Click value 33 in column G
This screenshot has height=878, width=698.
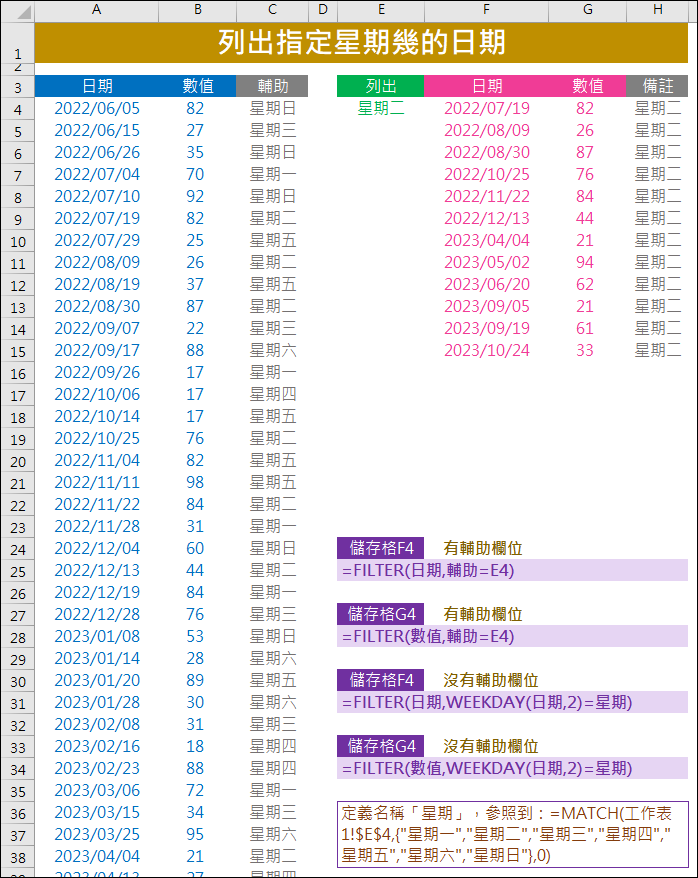[585, 350]
